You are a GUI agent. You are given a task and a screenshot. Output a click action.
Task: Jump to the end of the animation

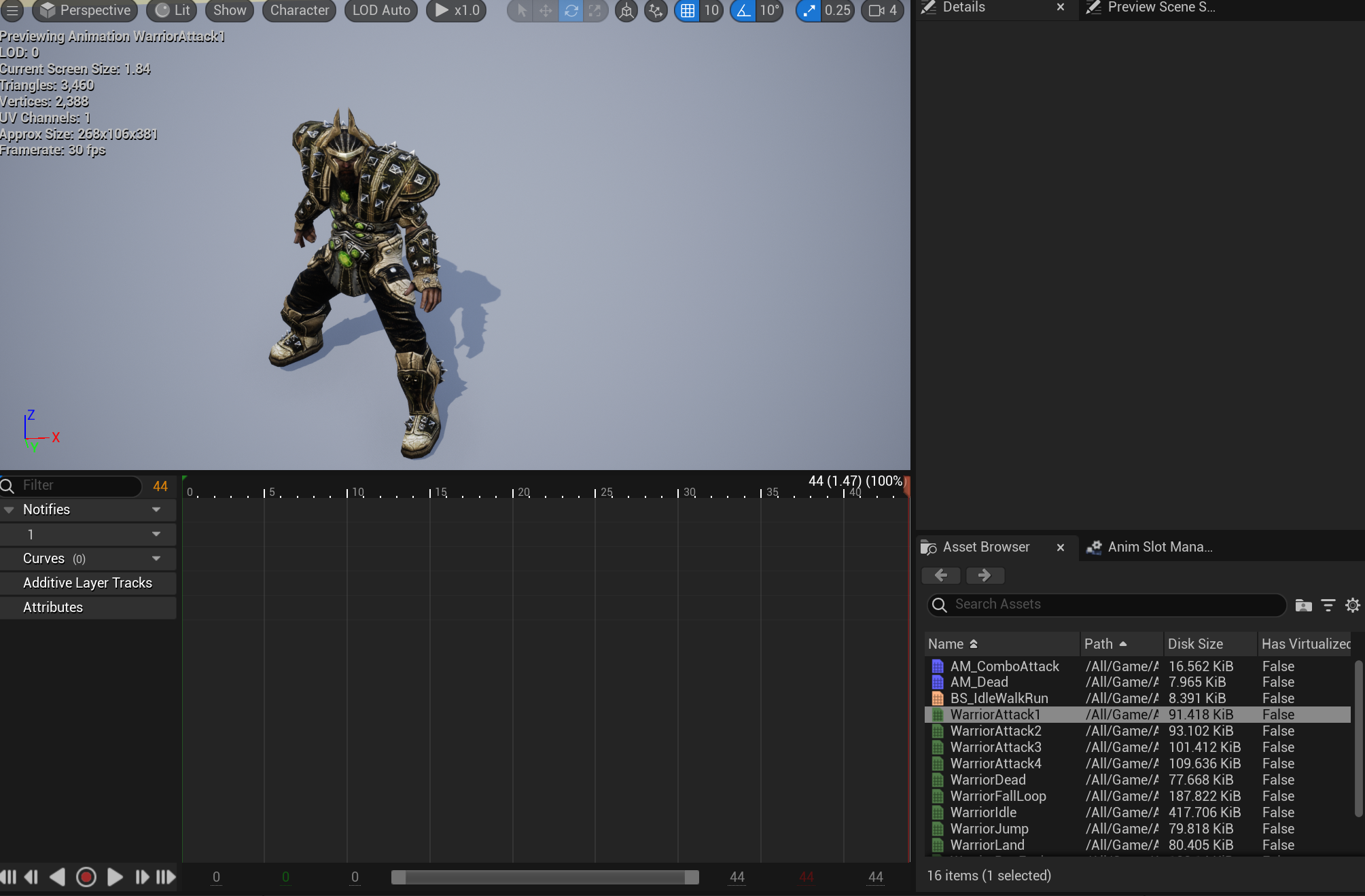point(166,877)
